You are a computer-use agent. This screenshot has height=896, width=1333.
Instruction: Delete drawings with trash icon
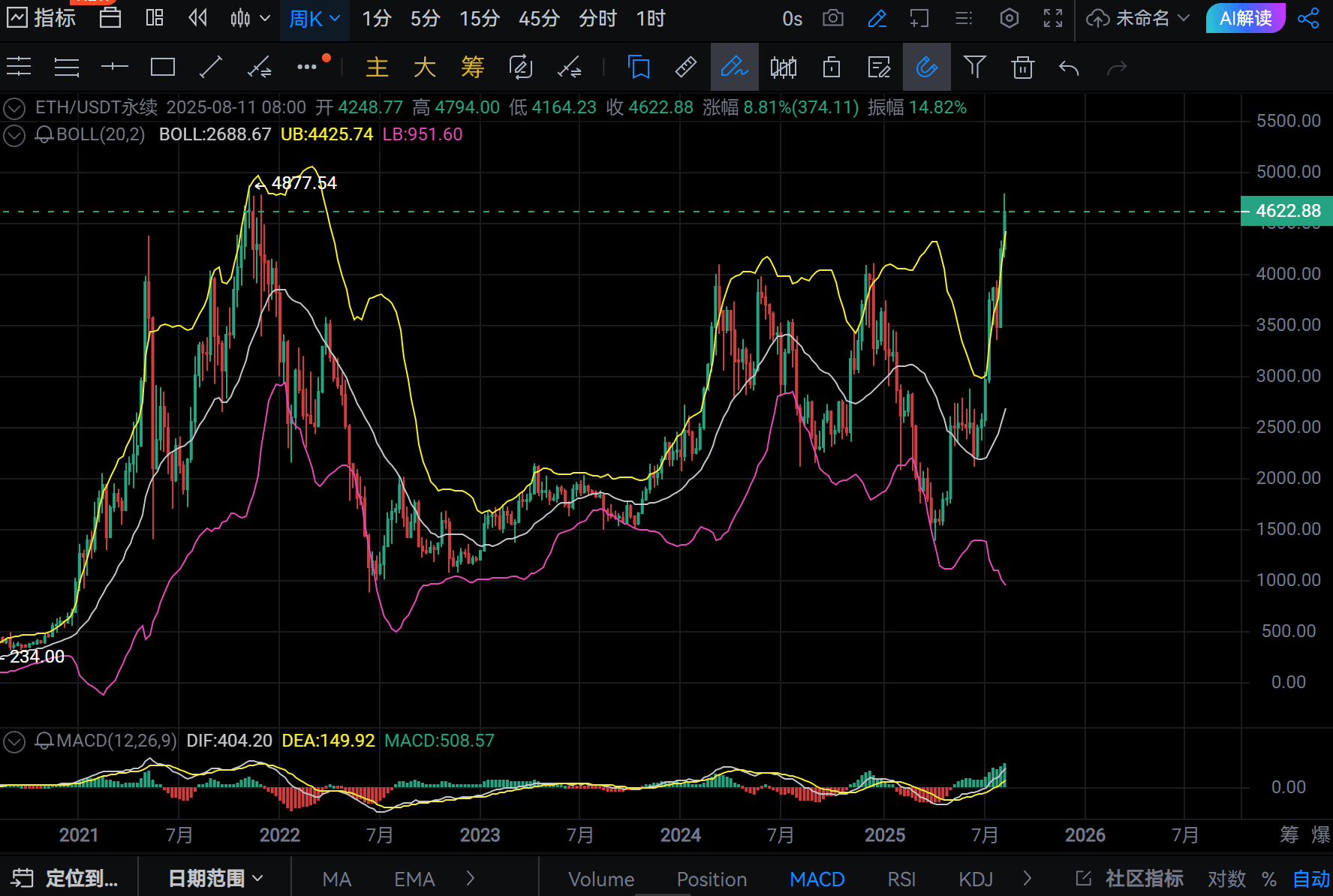pos(1023,68)
